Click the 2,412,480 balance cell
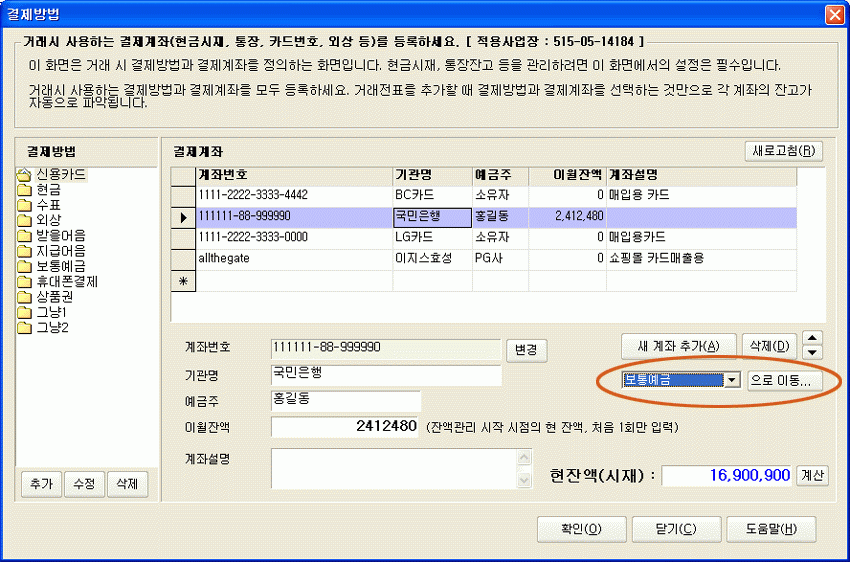The image size is (850, 562). point(568,217)
